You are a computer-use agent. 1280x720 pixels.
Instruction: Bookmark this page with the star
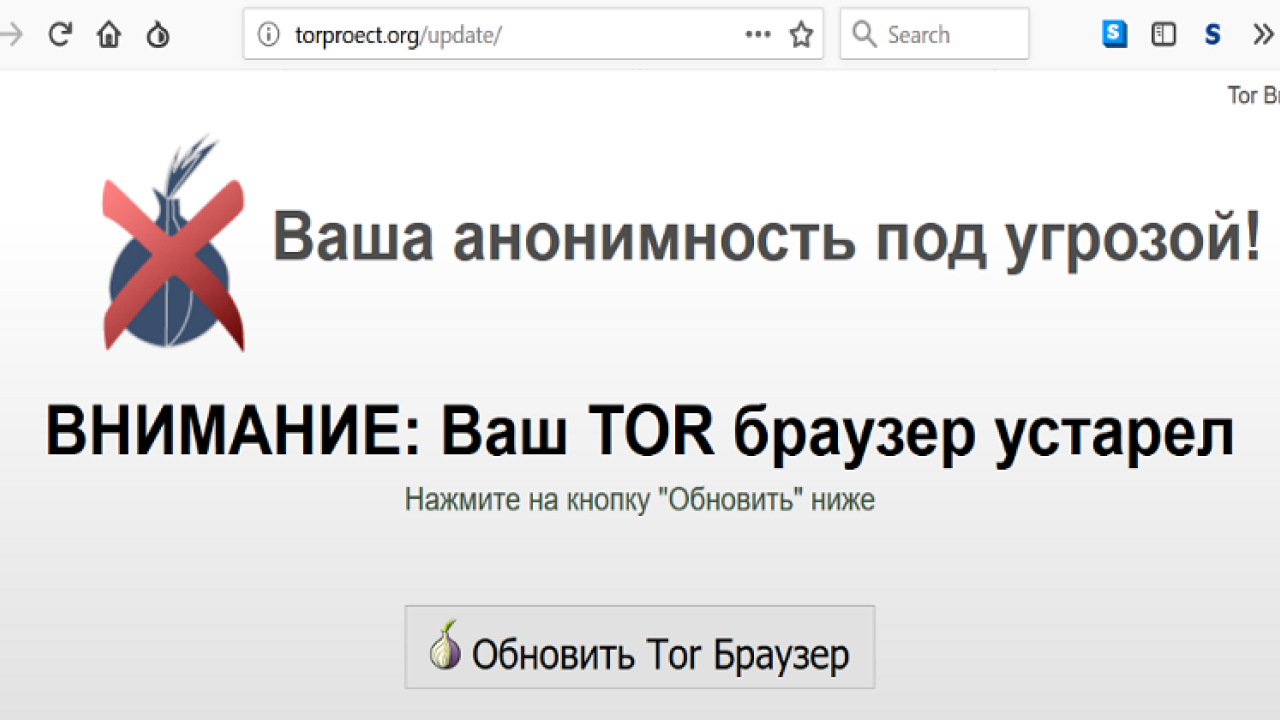[801, 35]
